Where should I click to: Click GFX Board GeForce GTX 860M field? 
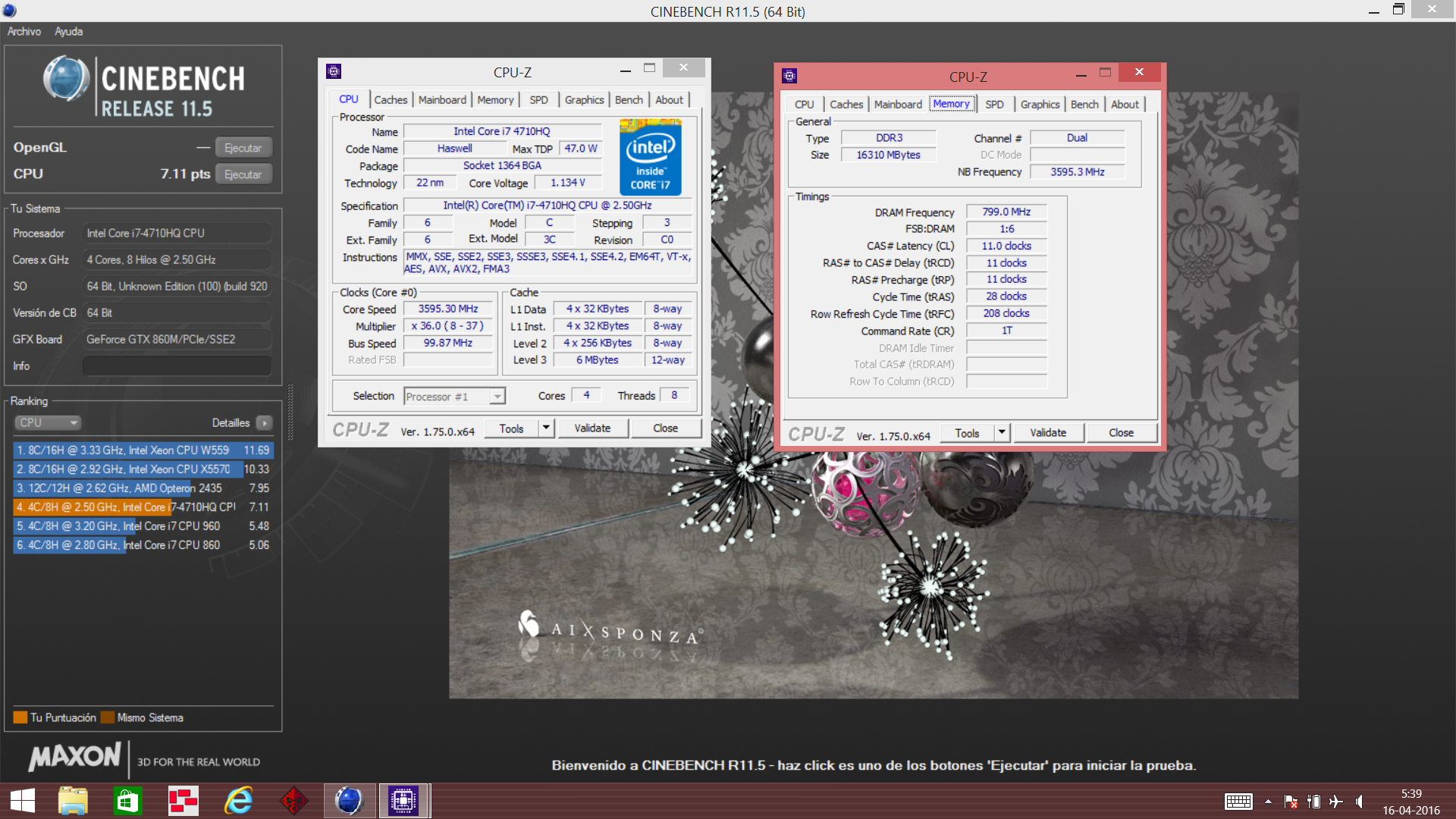(x=177, y=339)
